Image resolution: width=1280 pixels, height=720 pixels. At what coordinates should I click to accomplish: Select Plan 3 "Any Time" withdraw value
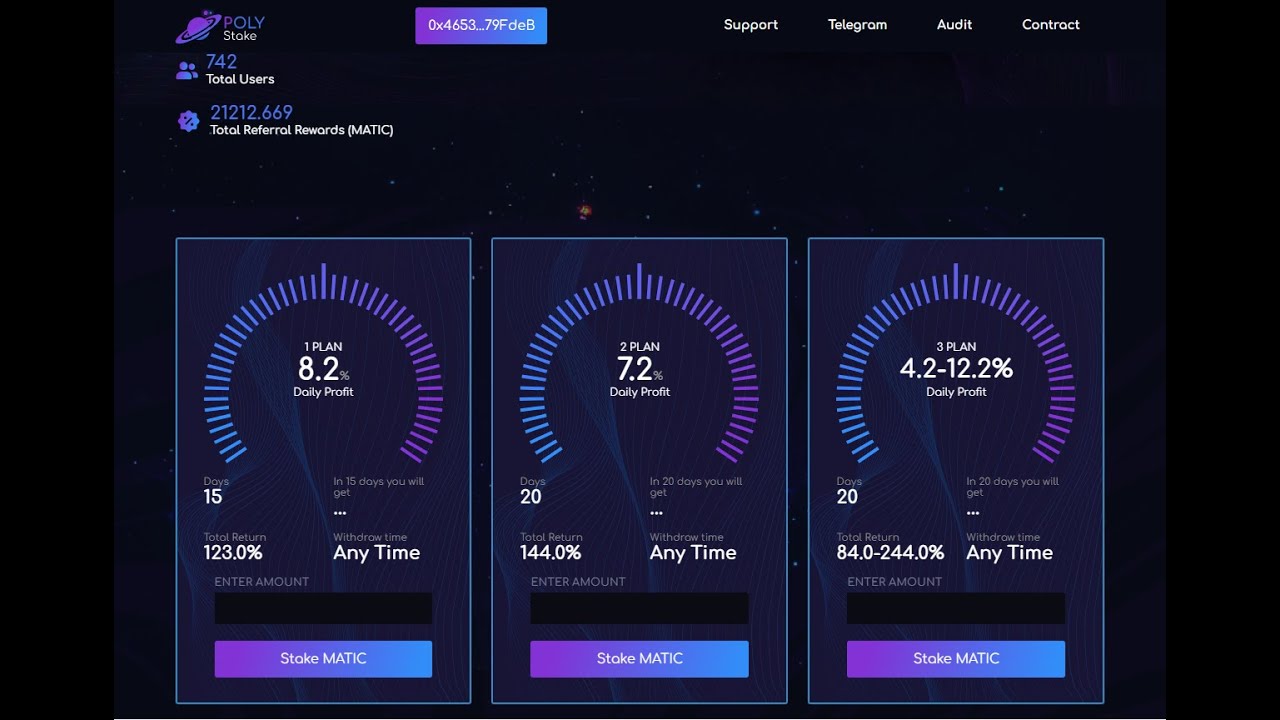[1009, 553]
